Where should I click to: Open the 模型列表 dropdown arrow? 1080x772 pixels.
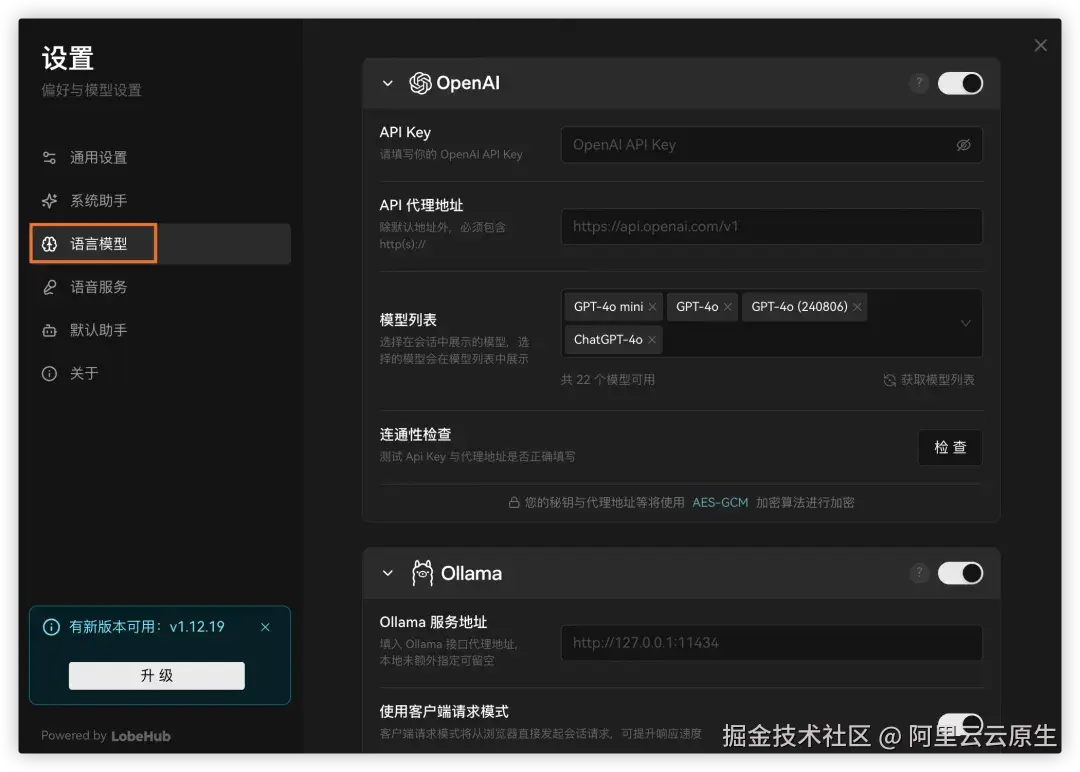point(964,323)
